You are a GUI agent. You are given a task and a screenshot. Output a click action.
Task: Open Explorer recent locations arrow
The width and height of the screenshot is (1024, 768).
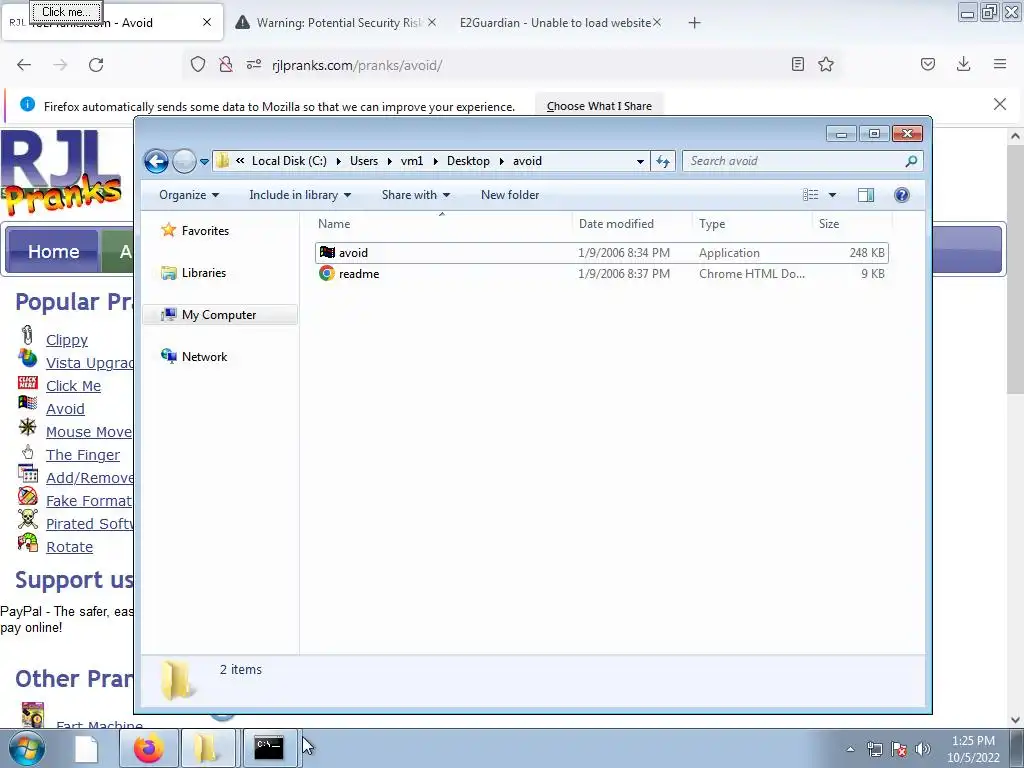(x=204, y=161)
